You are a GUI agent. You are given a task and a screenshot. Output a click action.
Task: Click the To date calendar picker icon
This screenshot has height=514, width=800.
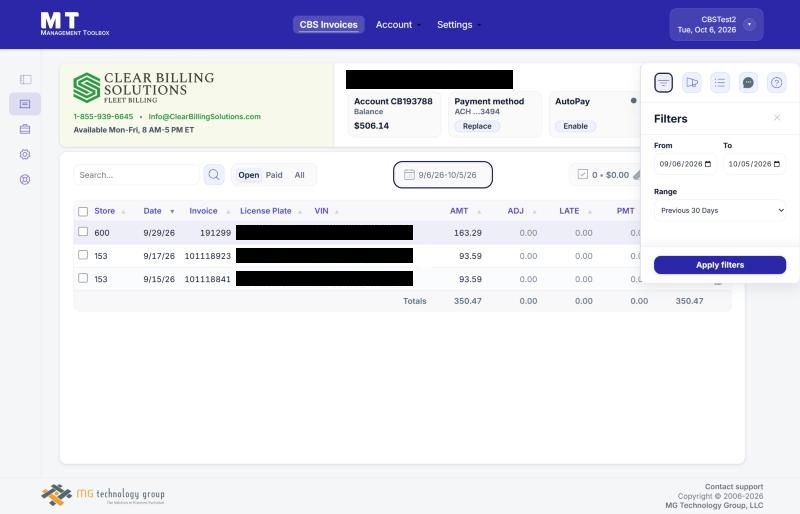tap(777, 164)
